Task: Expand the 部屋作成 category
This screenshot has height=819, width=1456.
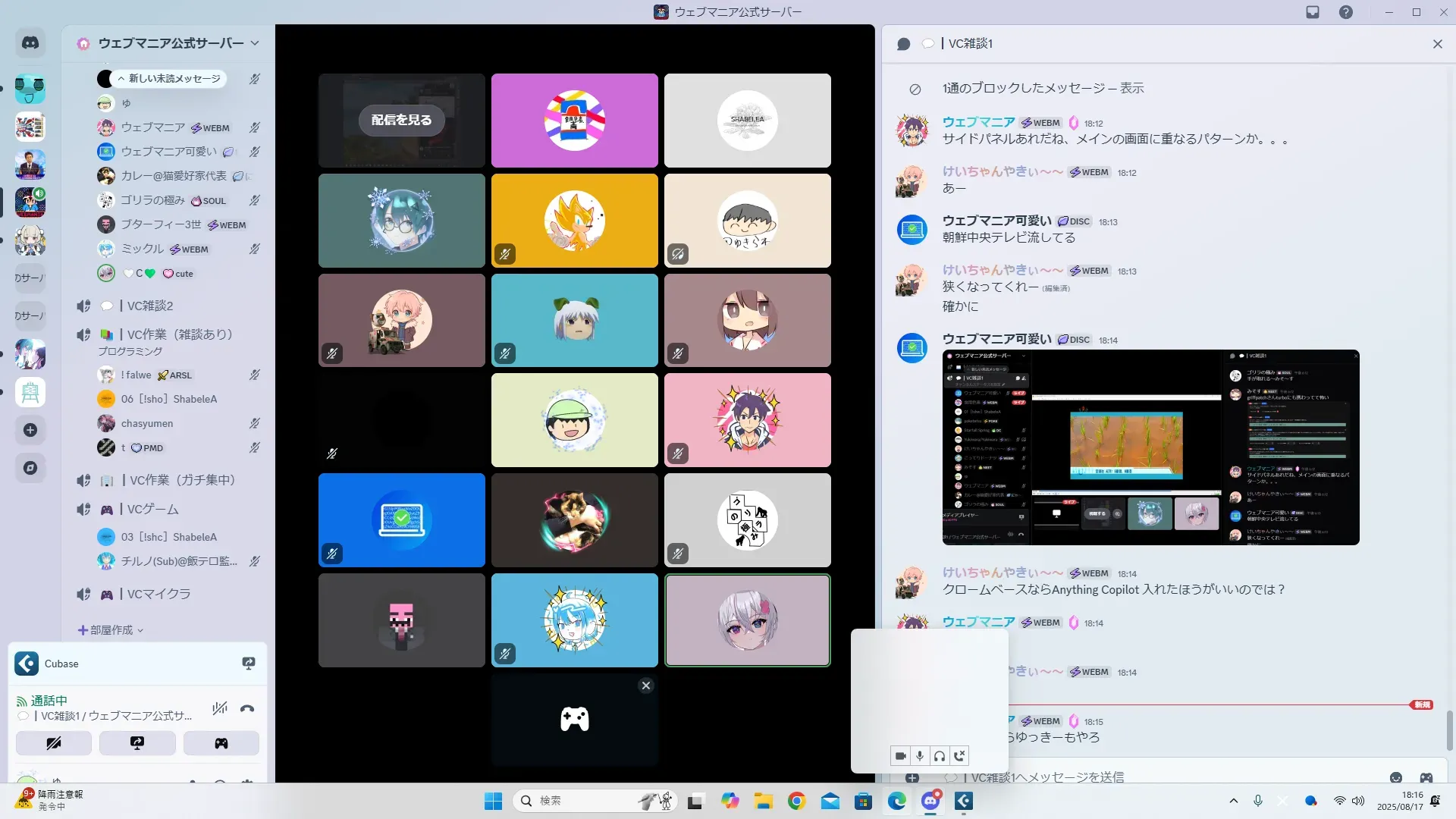Action: [111, 630]
